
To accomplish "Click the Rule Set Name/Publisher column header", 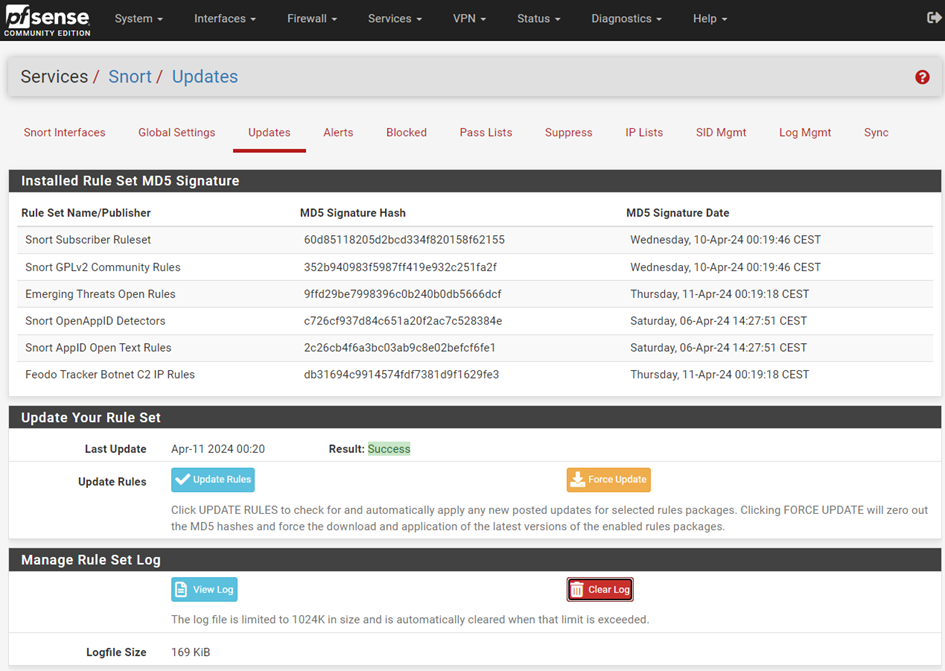I will [x=86, y=213].
